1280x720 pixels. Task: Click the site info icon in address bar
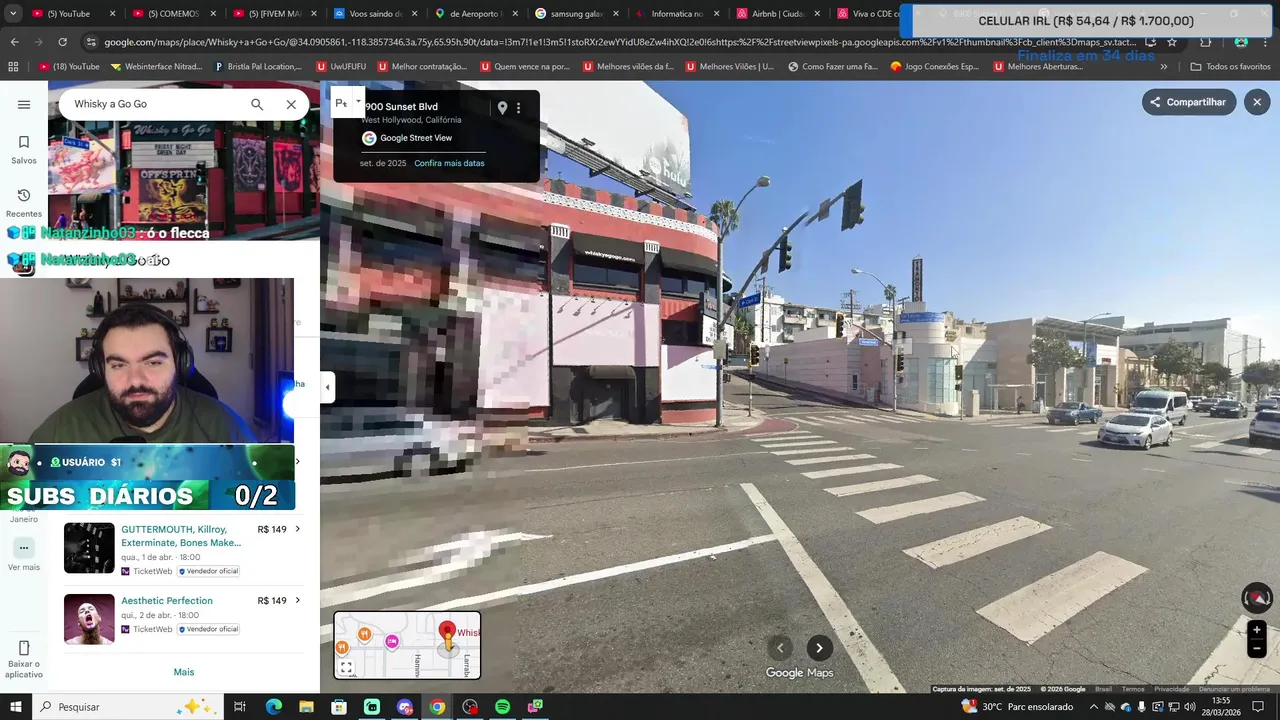click(x=91, y=42)
